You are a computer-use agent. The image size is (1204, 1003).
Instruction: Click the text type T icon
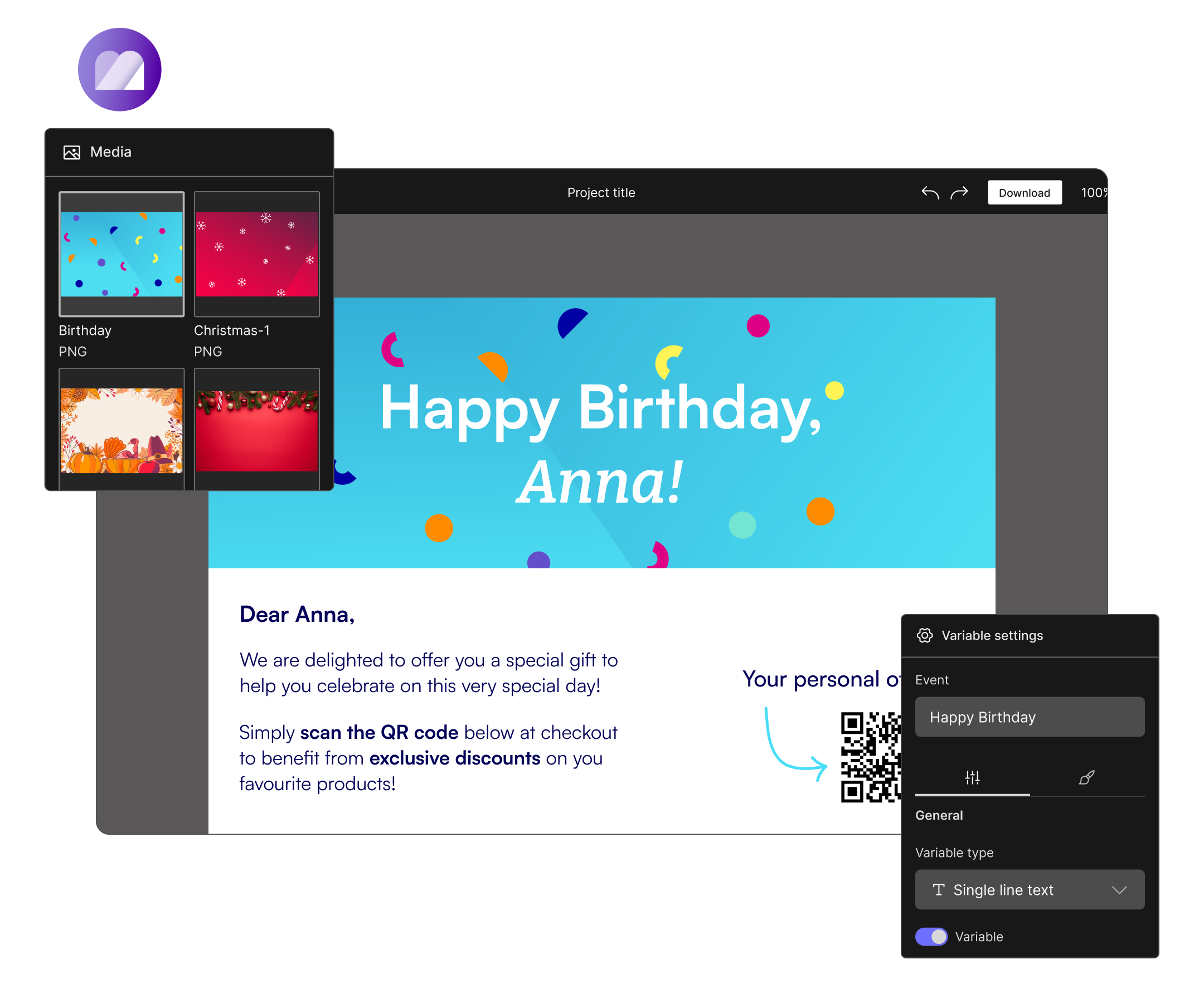(x=939, y=890)
